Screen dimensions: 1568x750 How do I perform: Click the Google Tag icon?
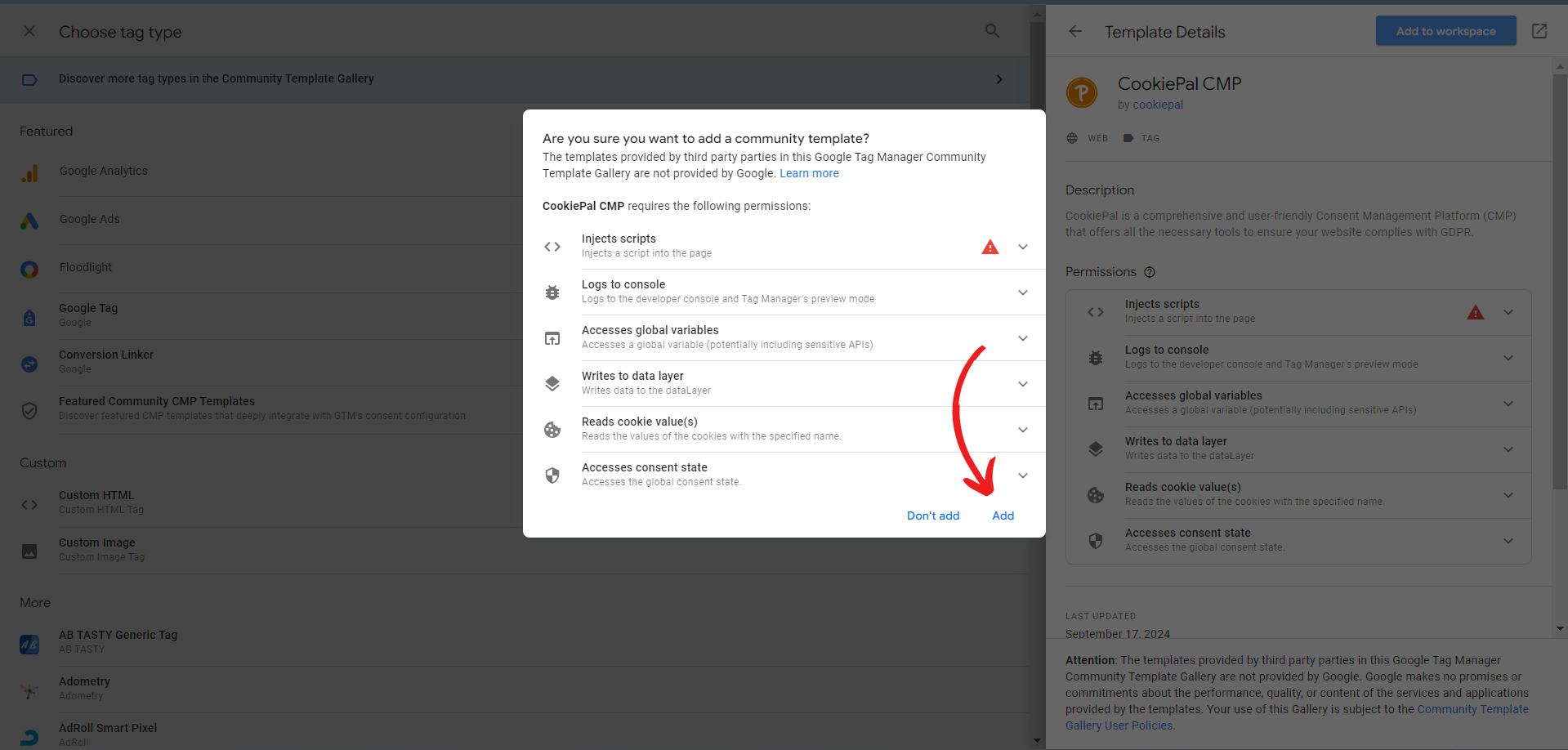coord(29,317)
